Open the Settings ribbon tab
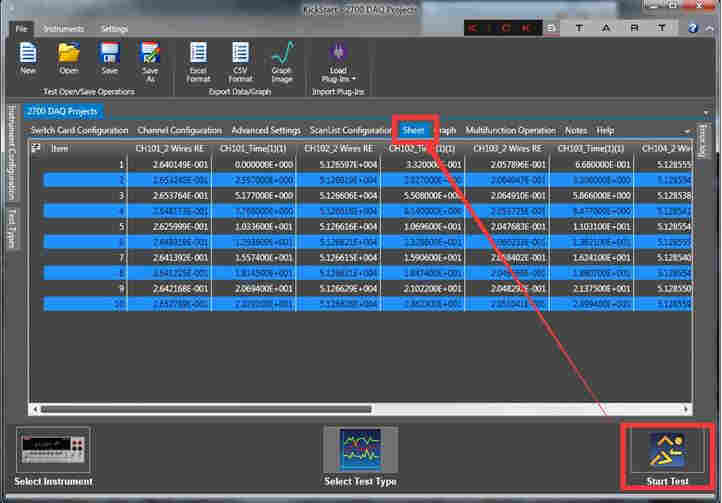This screenshot has width=722, height=503. pyautogui.click(x=114, y=29)
